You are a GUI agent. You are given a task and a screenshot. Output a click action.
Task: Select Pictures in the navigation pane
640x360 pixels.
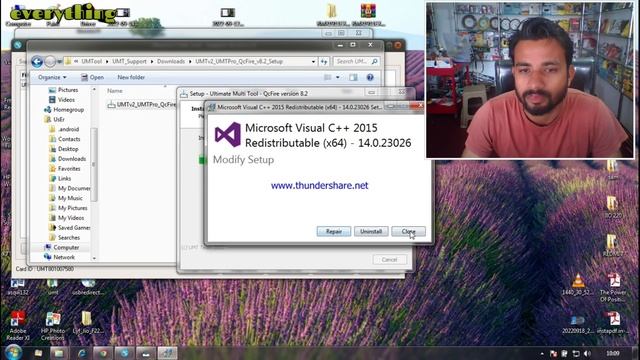[x=63, y=90]
